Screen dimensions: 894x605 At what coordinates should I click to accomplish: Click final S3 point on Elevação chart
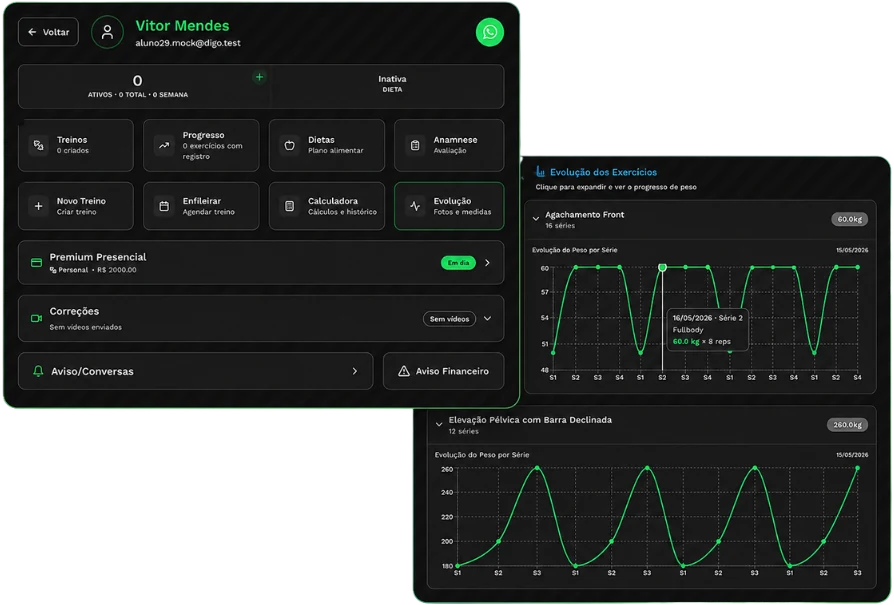(858, 468)
